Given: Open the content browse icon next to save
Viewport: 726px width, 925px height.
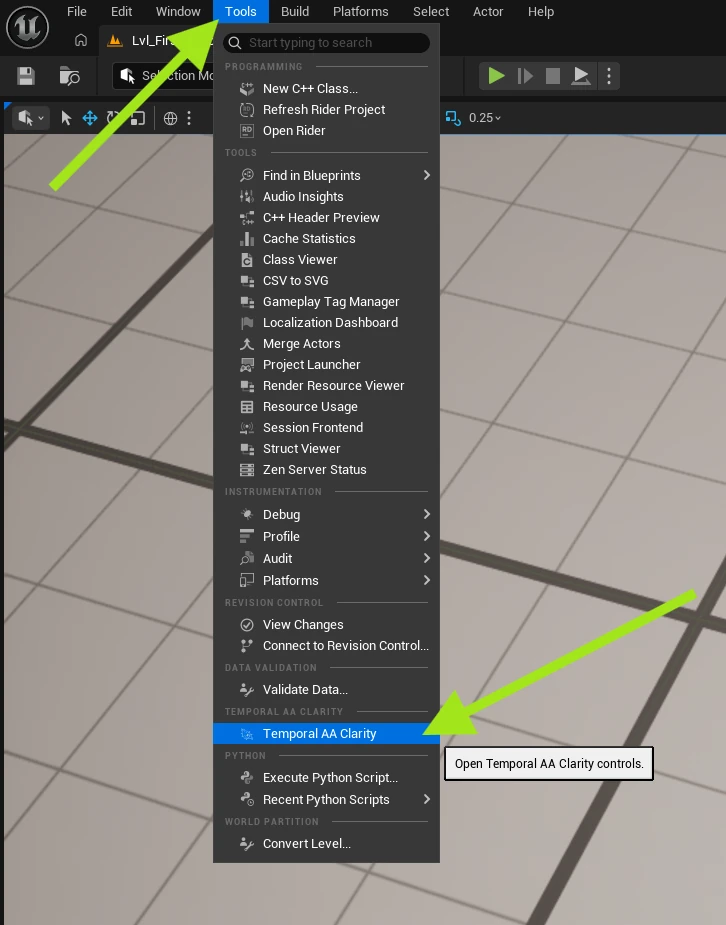Looking at the screenshot, I should click(70, 76).
